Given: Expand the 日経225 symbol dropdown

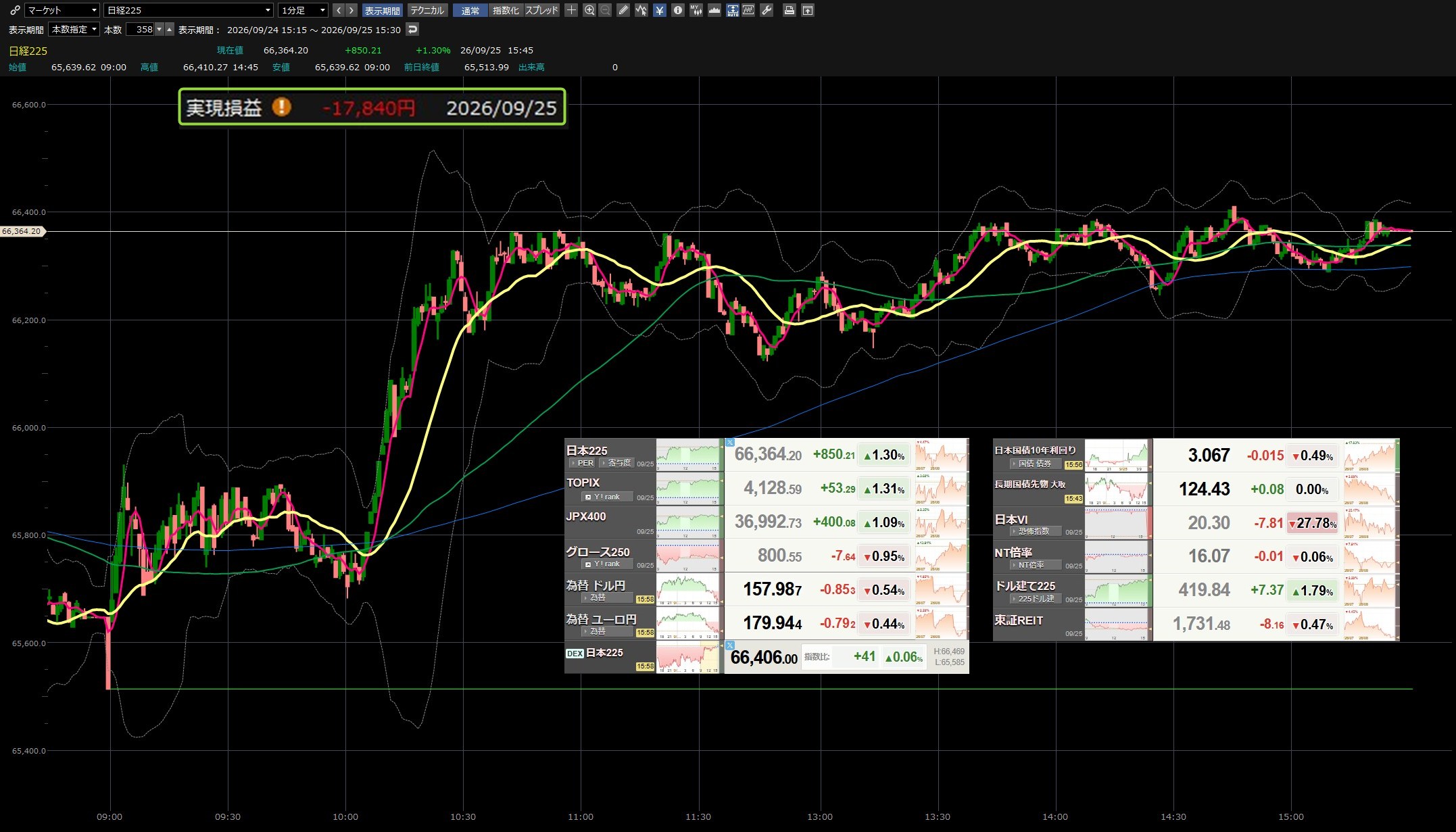Looking at the screenshot, I should click(189, 10).
